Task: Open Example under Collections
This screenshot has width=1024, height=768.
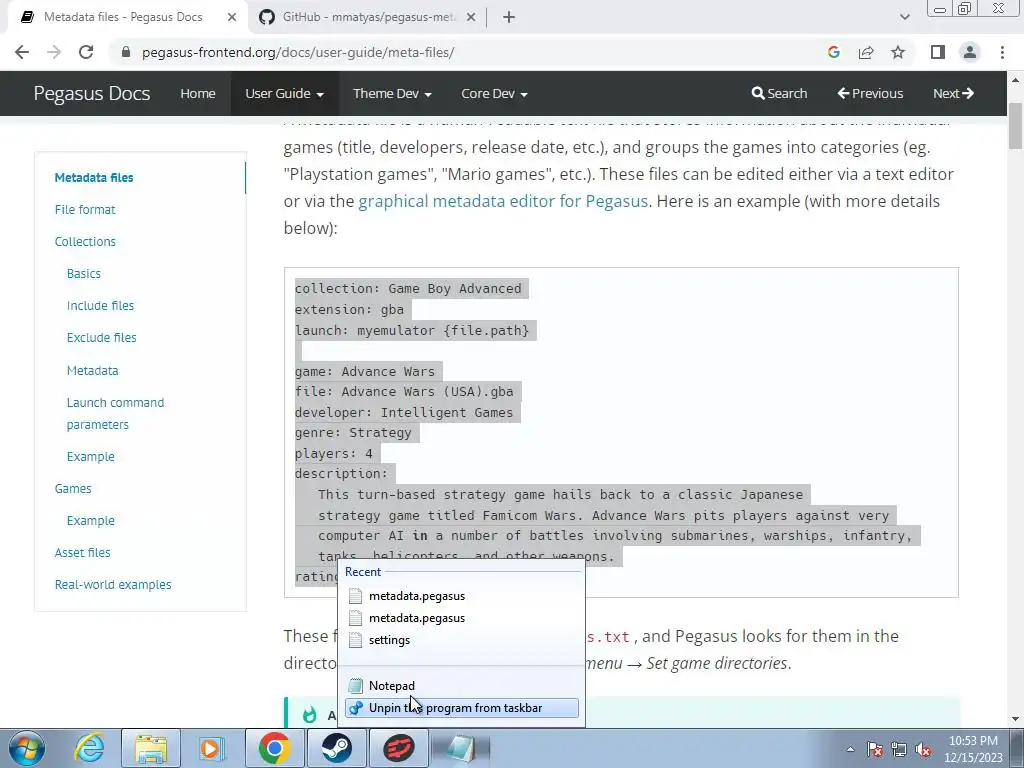Action: [90, 456]
